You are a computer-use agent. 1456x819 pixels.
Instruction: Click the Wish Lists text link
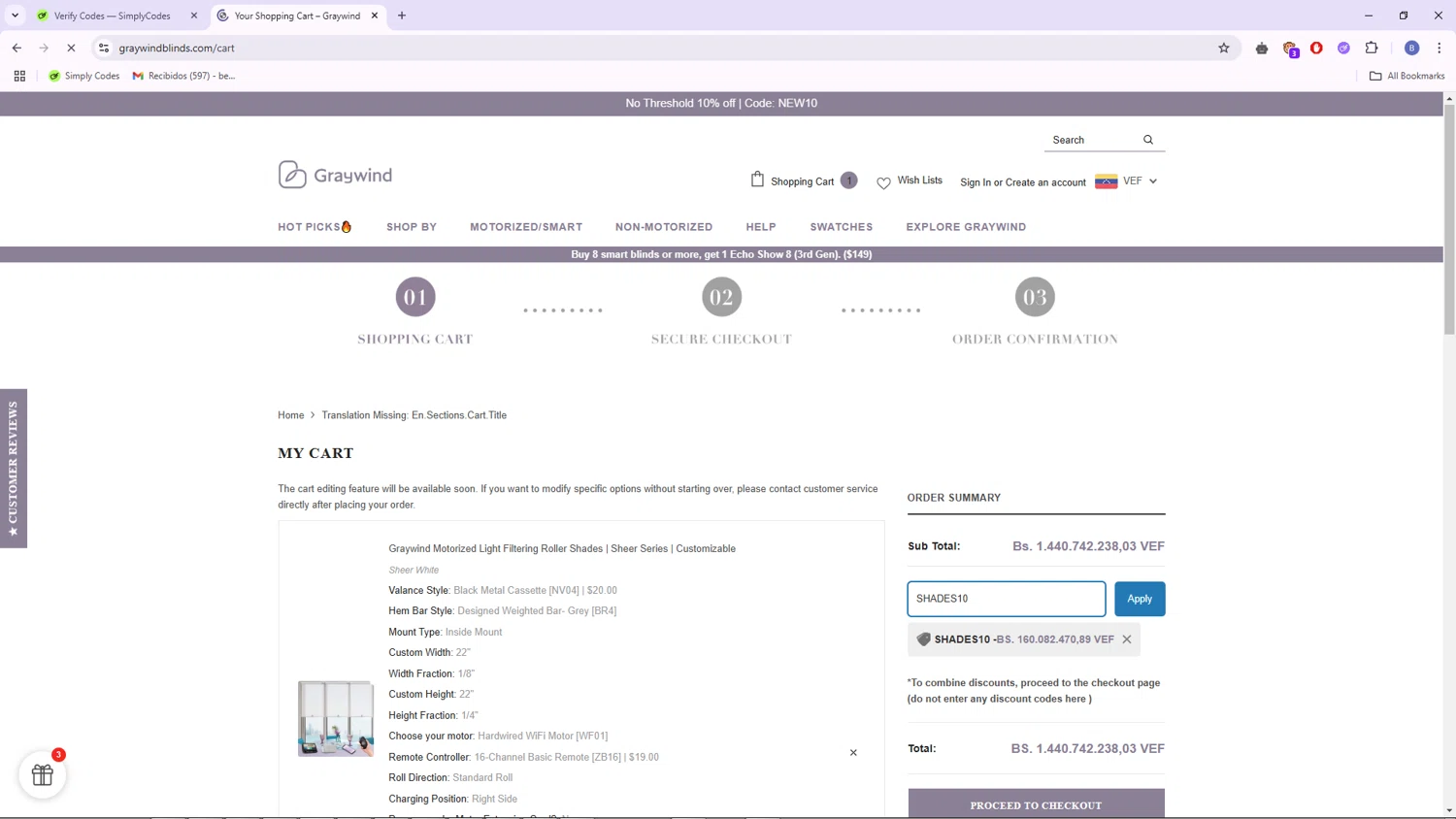tap(920, 180)
